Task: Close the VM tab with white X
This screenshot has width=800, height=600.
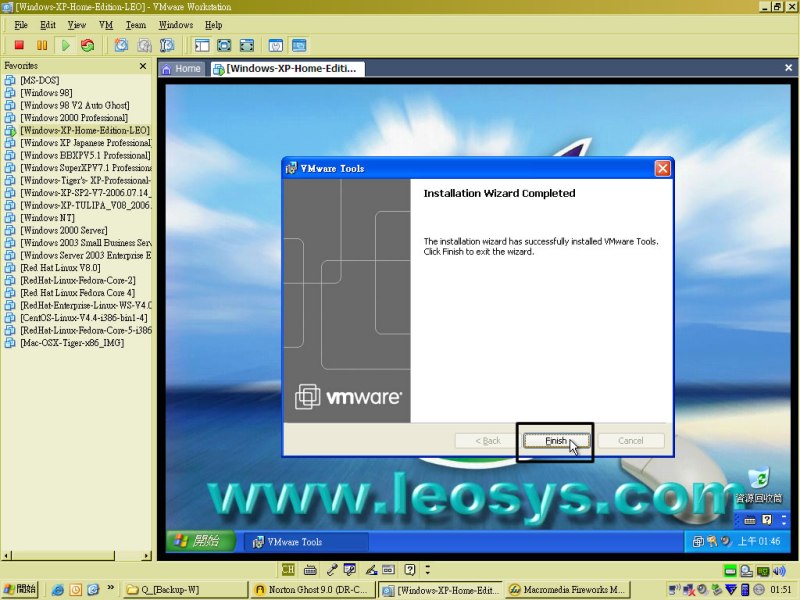Action: [x=788, y=68]
